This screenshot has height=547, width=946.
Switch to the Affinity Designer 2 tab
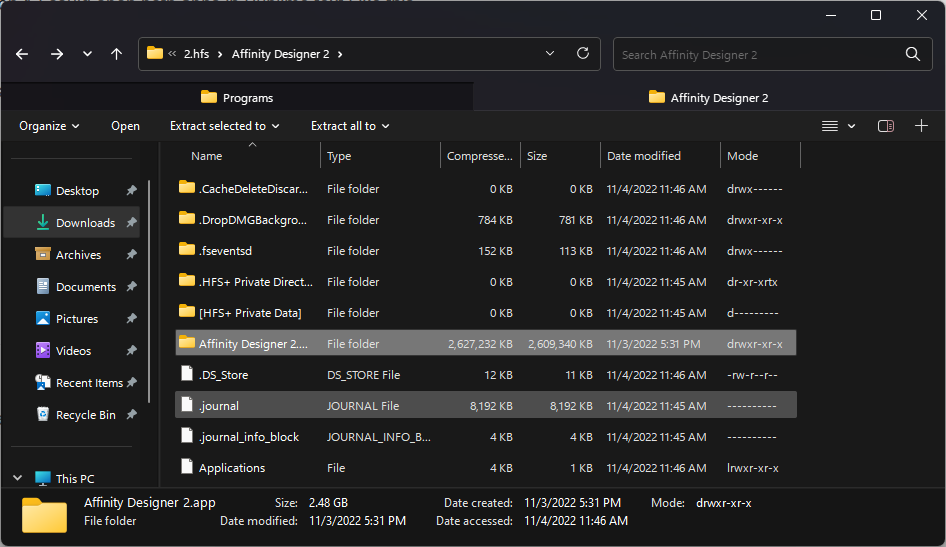[709, 97]
